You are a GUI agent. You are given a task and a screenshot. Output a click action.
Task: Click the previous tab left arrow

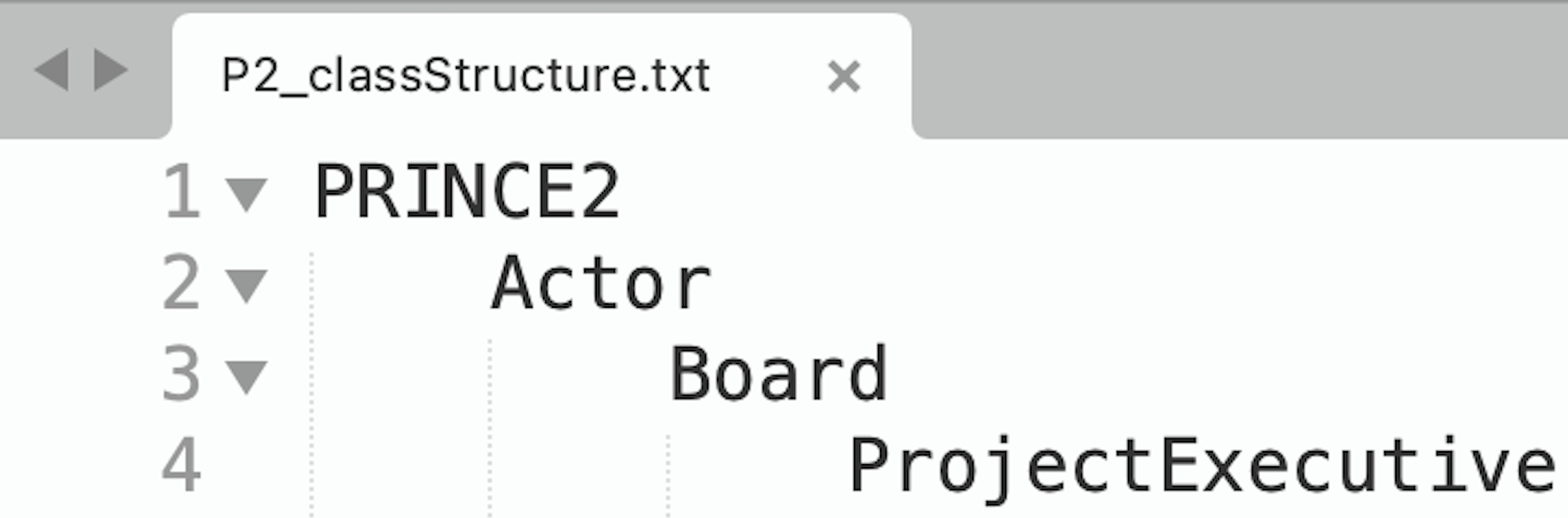point(52,71)
